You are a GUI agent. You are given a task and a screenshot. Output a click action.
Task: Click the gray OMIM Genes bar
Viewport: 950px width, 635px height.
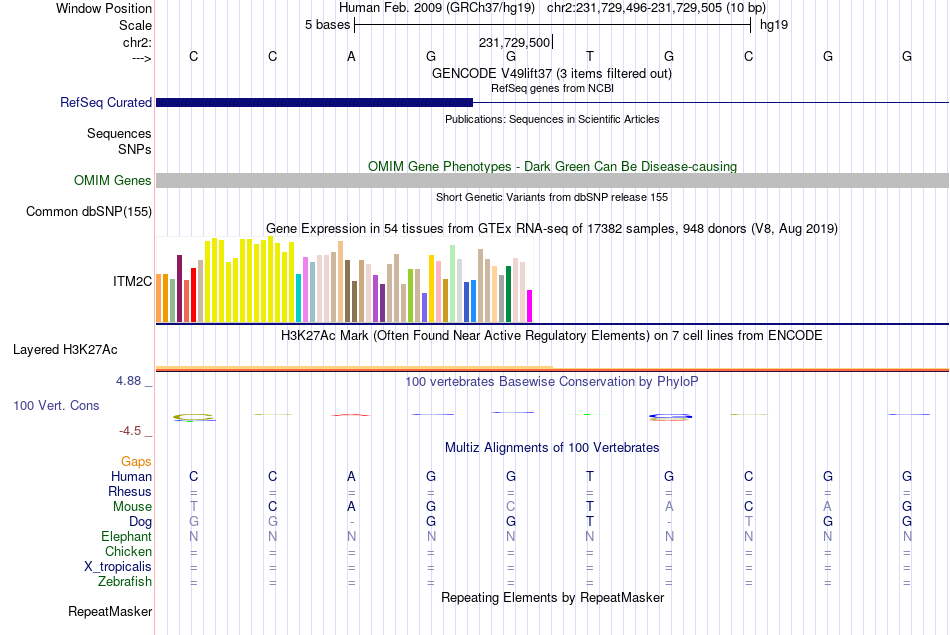pos(552,181)
